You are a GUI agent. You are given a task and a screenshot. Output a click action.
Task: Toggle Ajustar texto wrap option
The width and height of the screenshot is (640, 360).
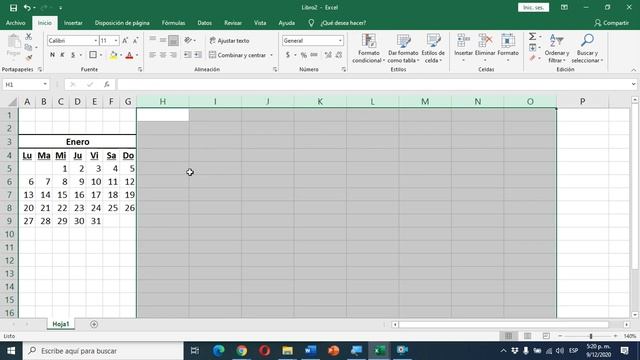click(229, 40)
